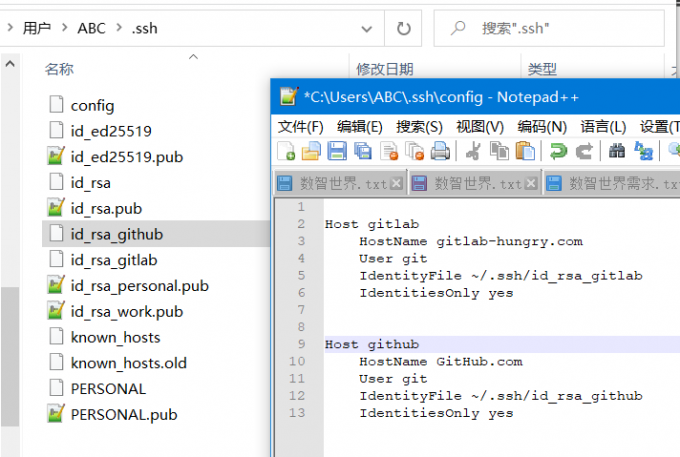Image resolution: width=680 pixels, height=457 pixels.
Task: Select the known_hosts file
Action: (x=115, y=337)
